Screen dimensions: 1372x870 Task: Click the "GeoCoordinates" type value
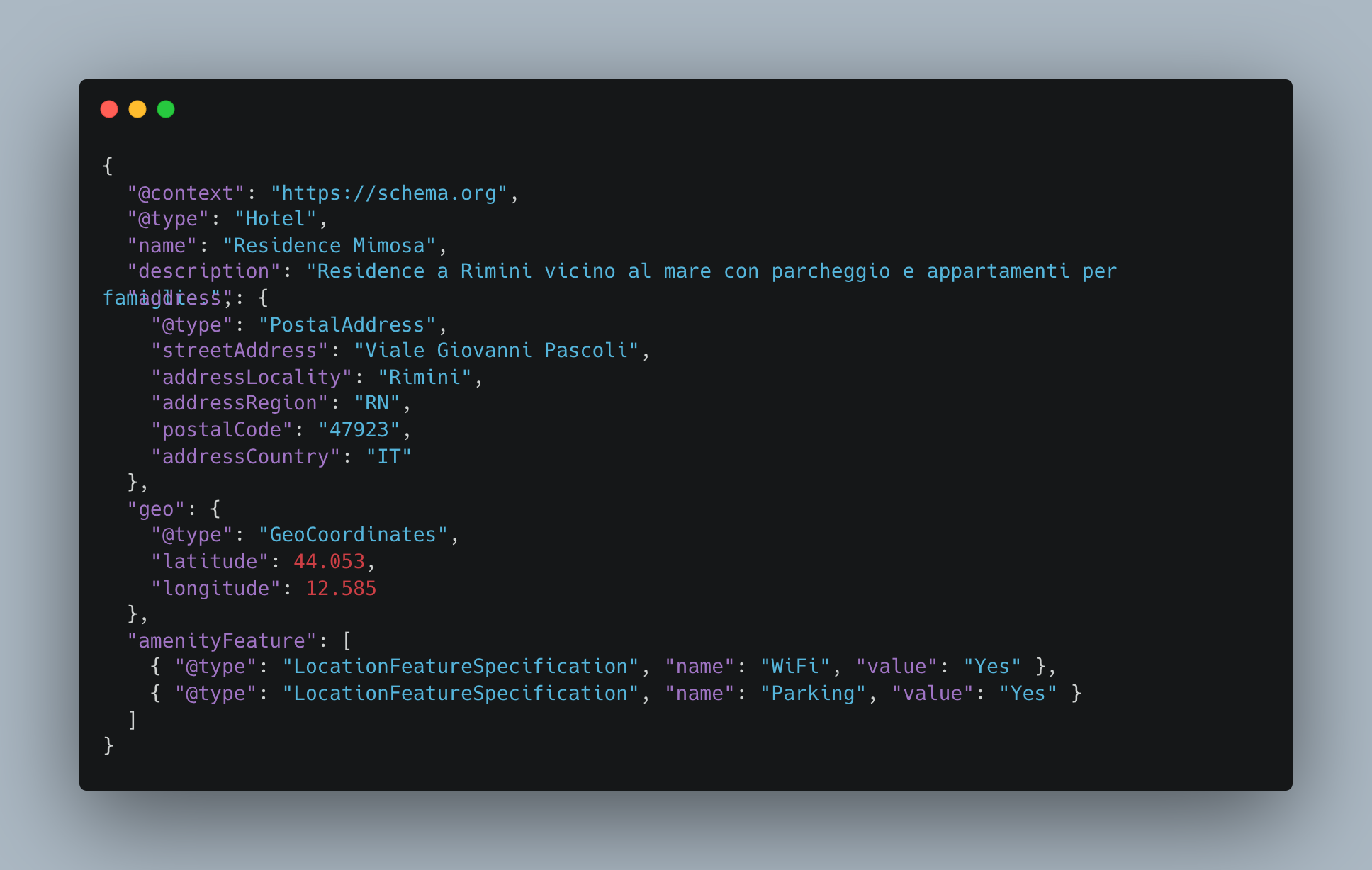[354, 535]
